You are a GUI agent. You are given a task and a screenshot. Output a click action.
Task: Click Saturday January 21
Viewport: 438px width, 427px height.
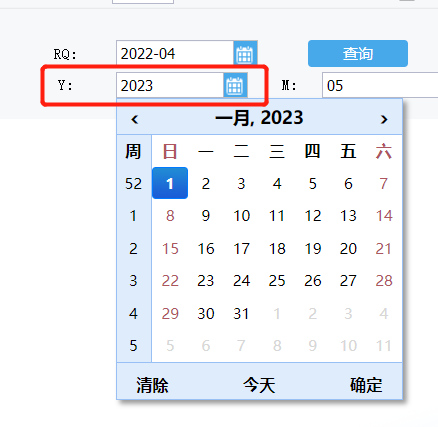tap(384, 249)
